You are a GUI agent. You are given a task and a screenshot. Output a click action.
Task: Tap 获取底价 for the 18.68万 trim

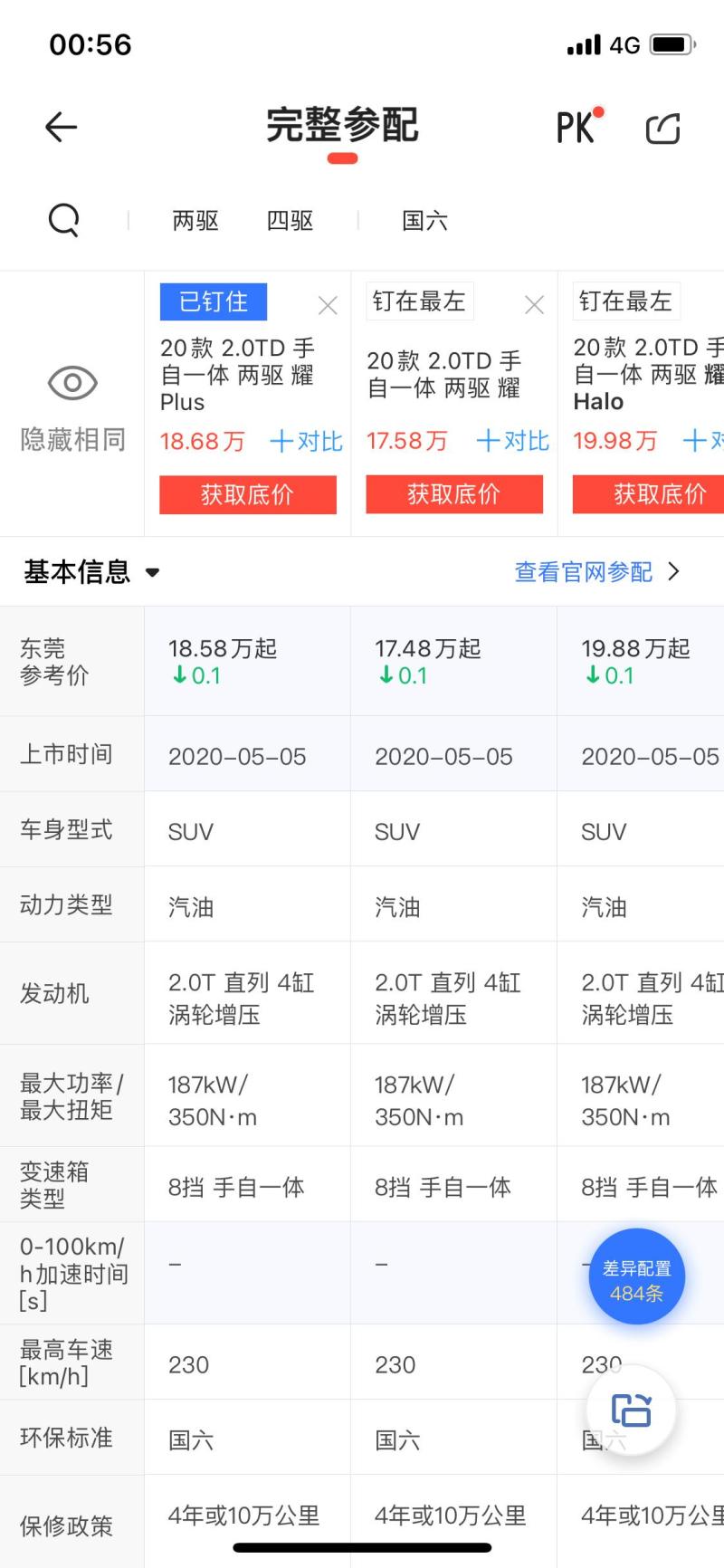(x=248, y=494)
